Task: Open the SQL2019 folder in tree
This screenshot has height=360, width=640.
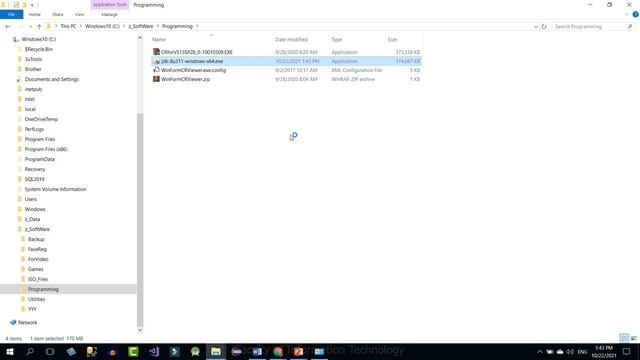Action: (x=34, y=179)
